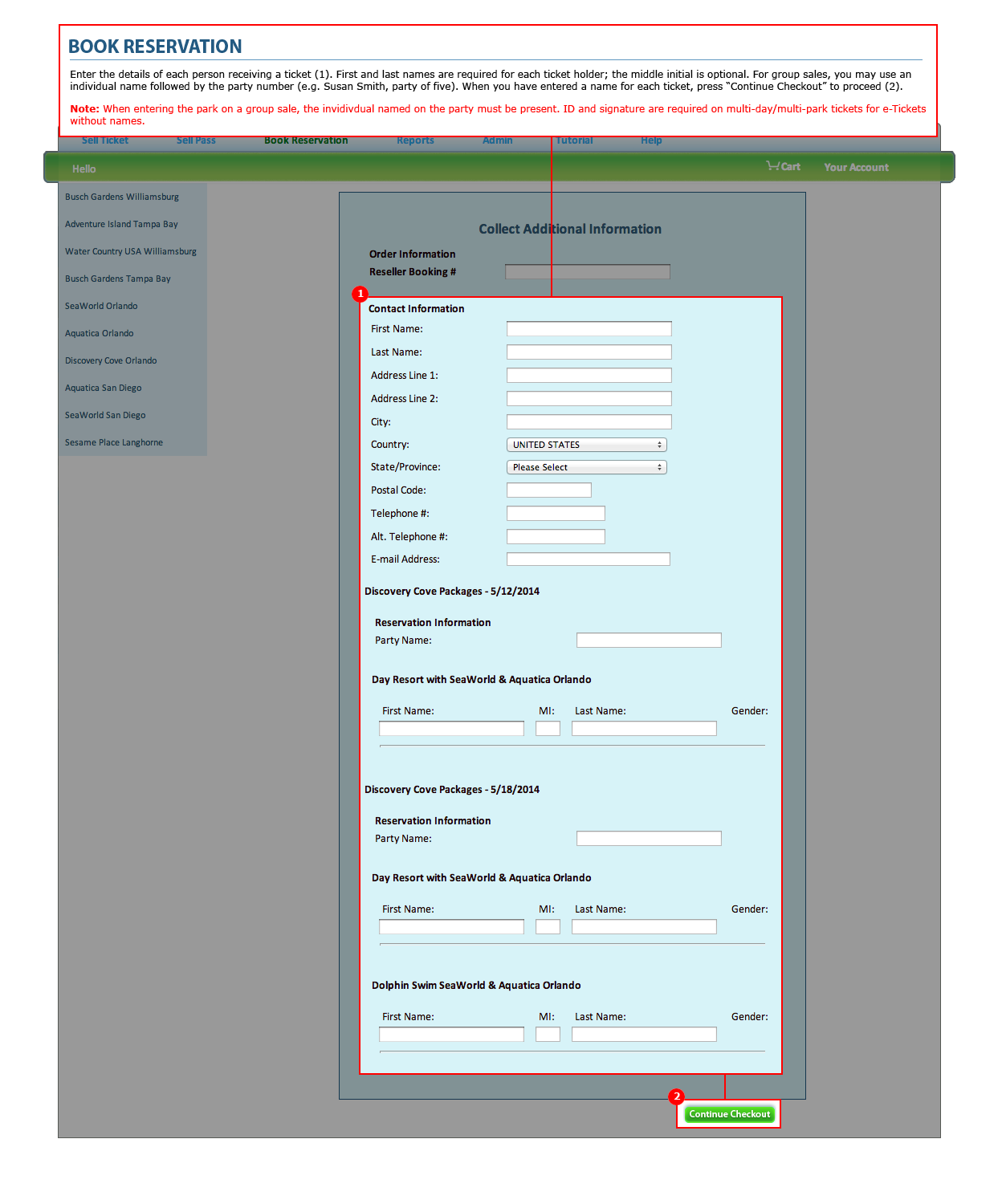Focus MI field under 5/18/2014 Day Resort

pos(548,927)
